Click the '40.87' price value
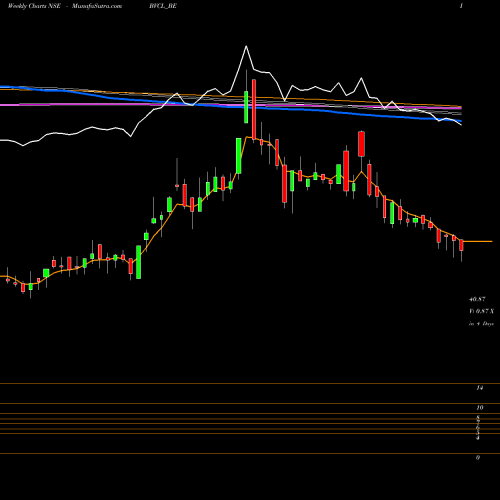This screenshot has width=500, height=500. [x=477, y=299]
